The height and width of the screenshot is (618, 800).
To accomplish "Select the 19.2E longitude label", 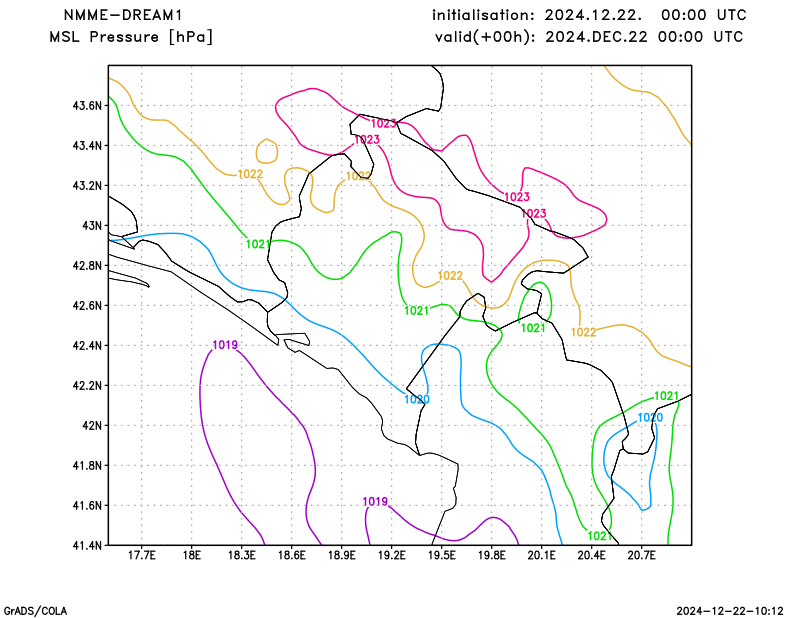I will point(391,555).
